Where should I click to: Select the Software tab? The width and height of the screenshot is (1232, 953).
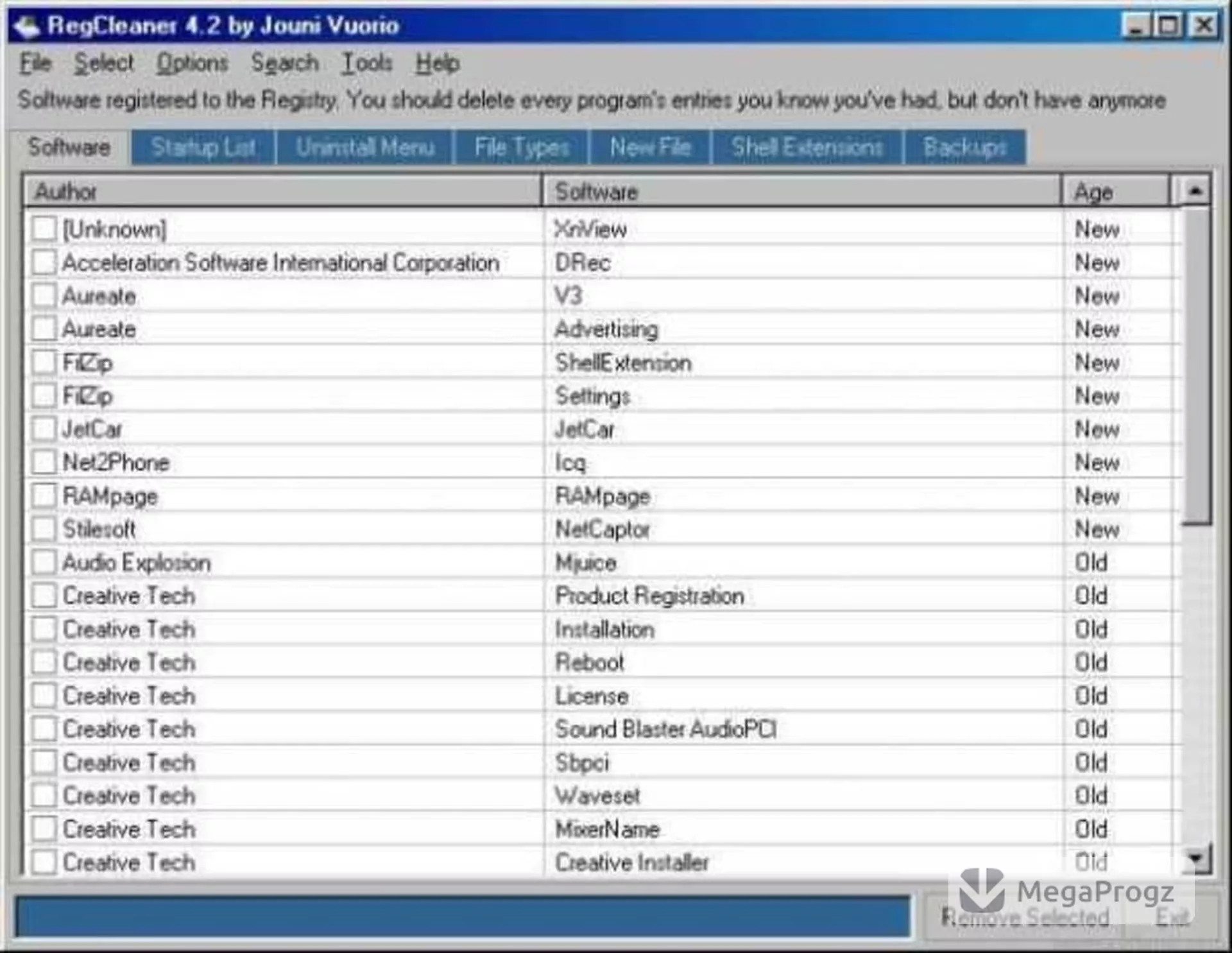(x=69, y=148)
